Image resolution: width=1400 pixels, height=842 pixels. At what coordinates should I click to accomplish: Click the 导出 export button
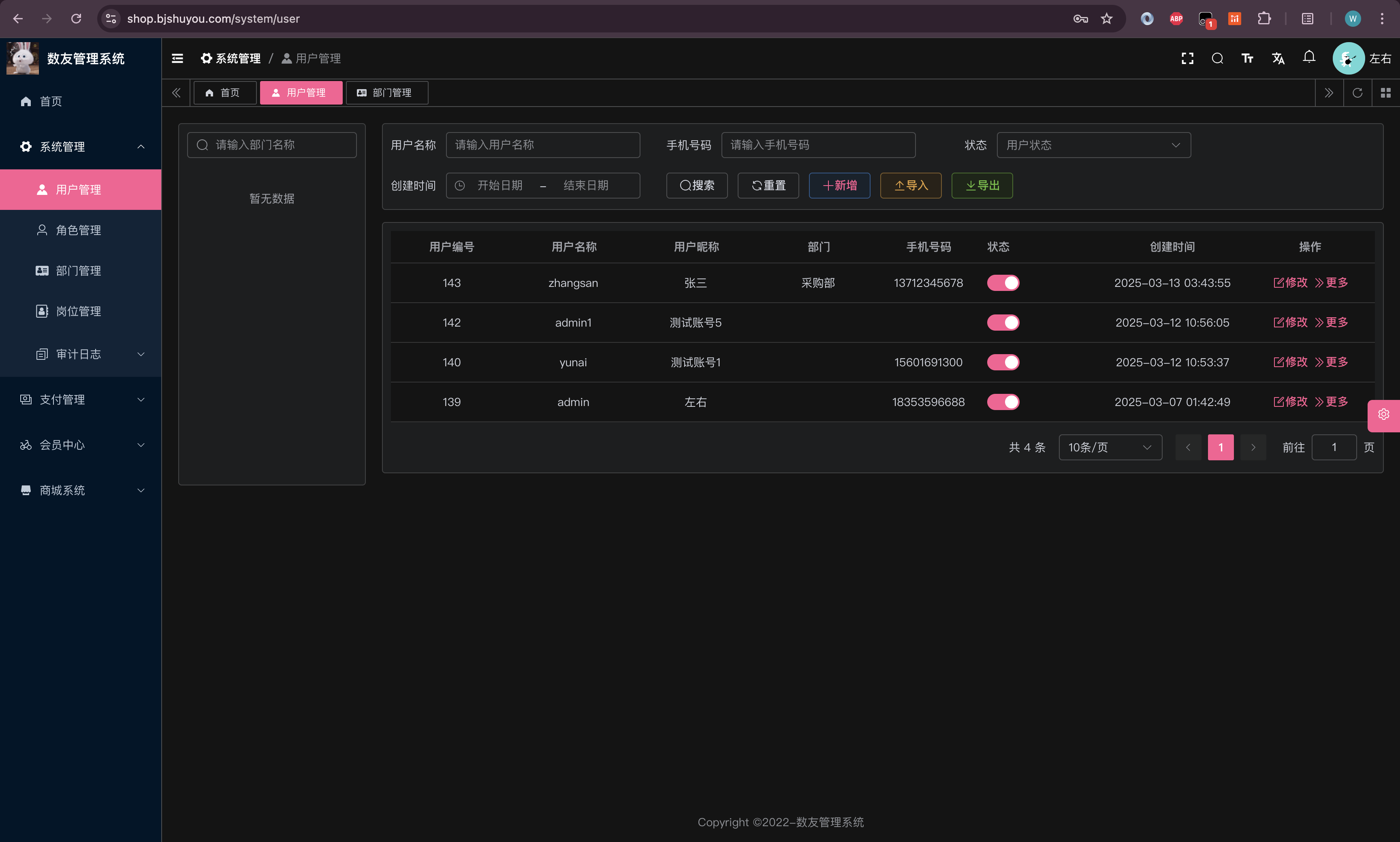[982, 186]
